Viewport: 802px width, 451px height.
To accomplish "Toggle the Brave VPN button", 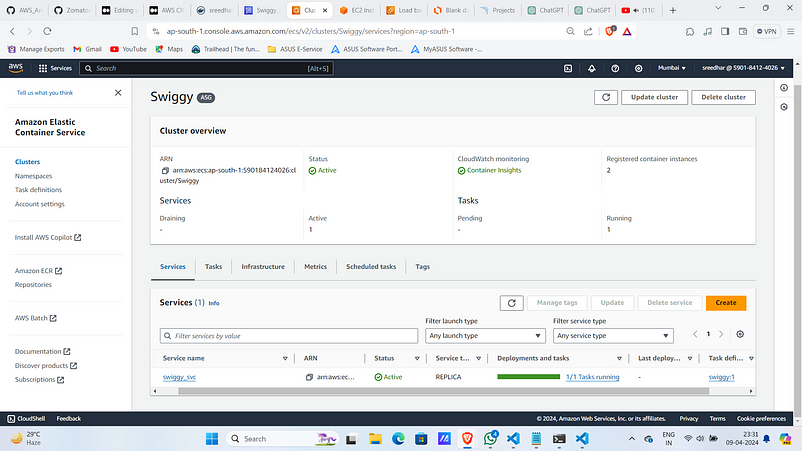I will point(767,31).
